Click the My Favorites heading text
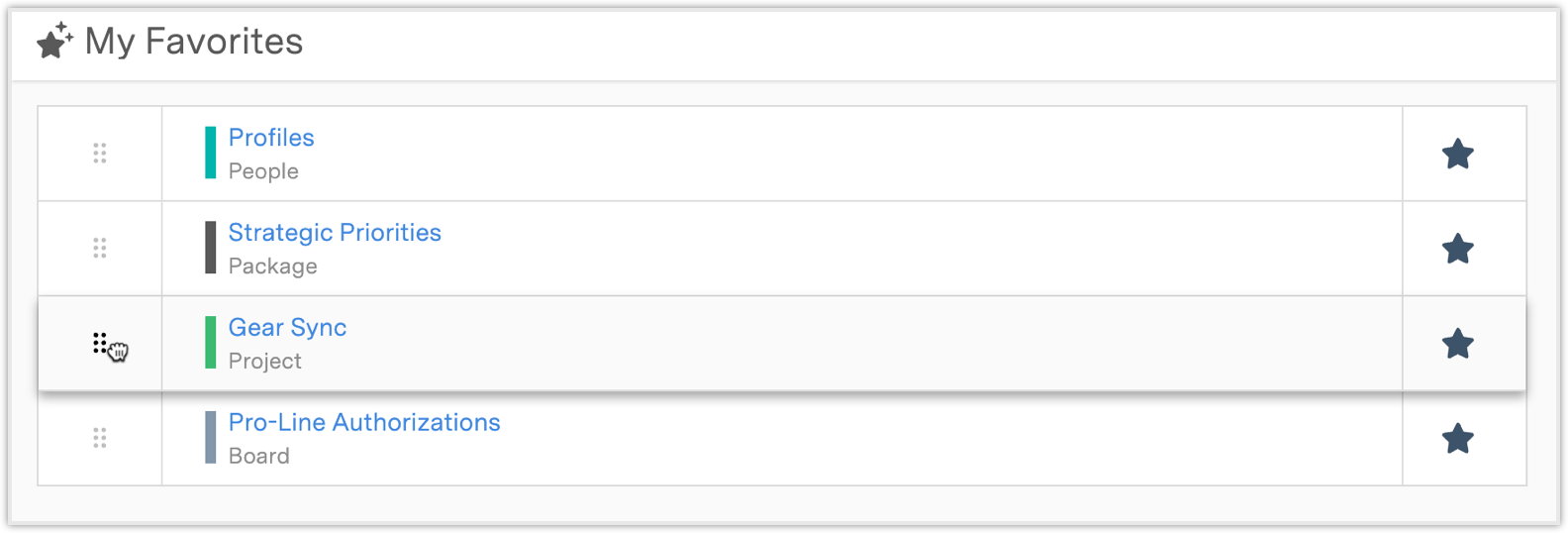 (194, 42)
